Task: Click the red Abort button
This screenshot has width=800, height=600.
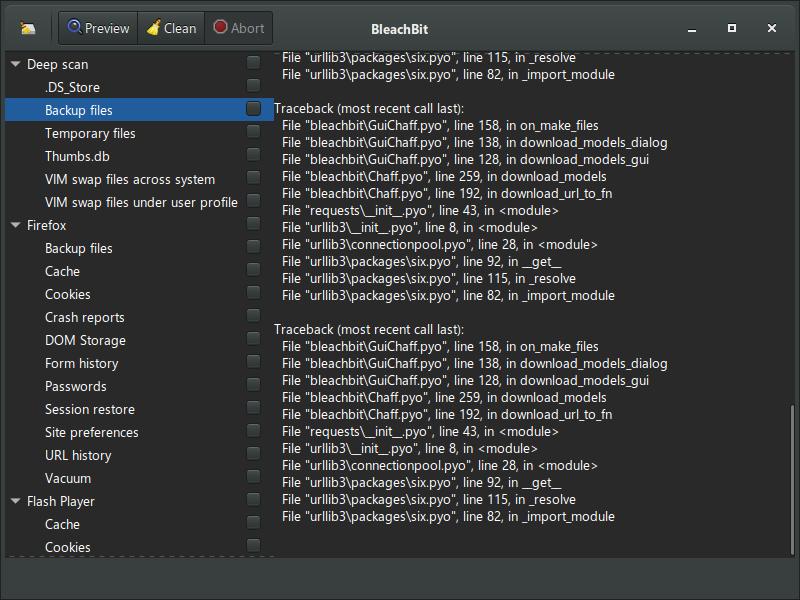Action: 238,28
